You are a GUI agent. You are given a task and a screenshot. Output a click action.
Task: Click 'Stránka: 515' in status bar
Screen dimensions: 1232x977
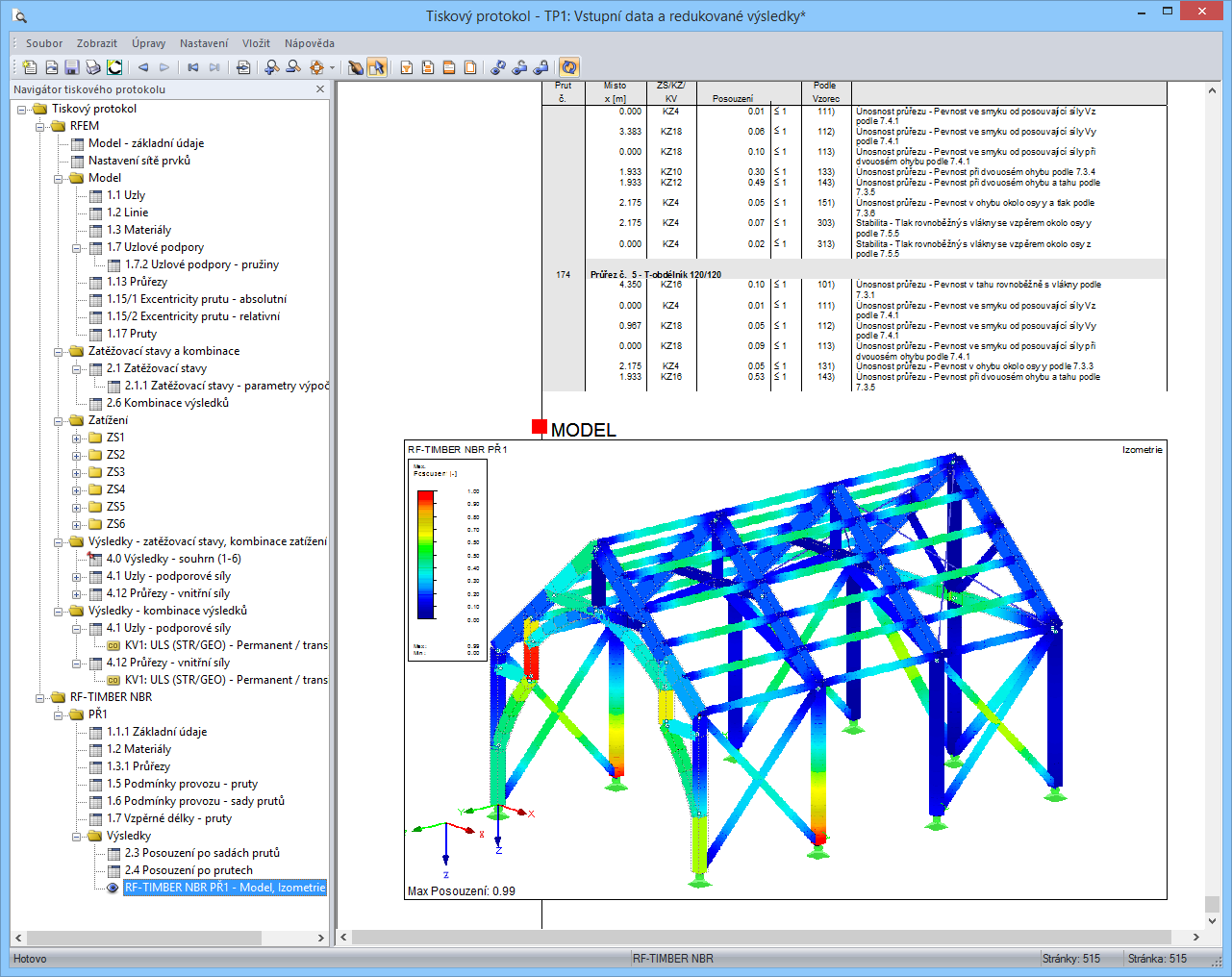tap(1157, 959)
